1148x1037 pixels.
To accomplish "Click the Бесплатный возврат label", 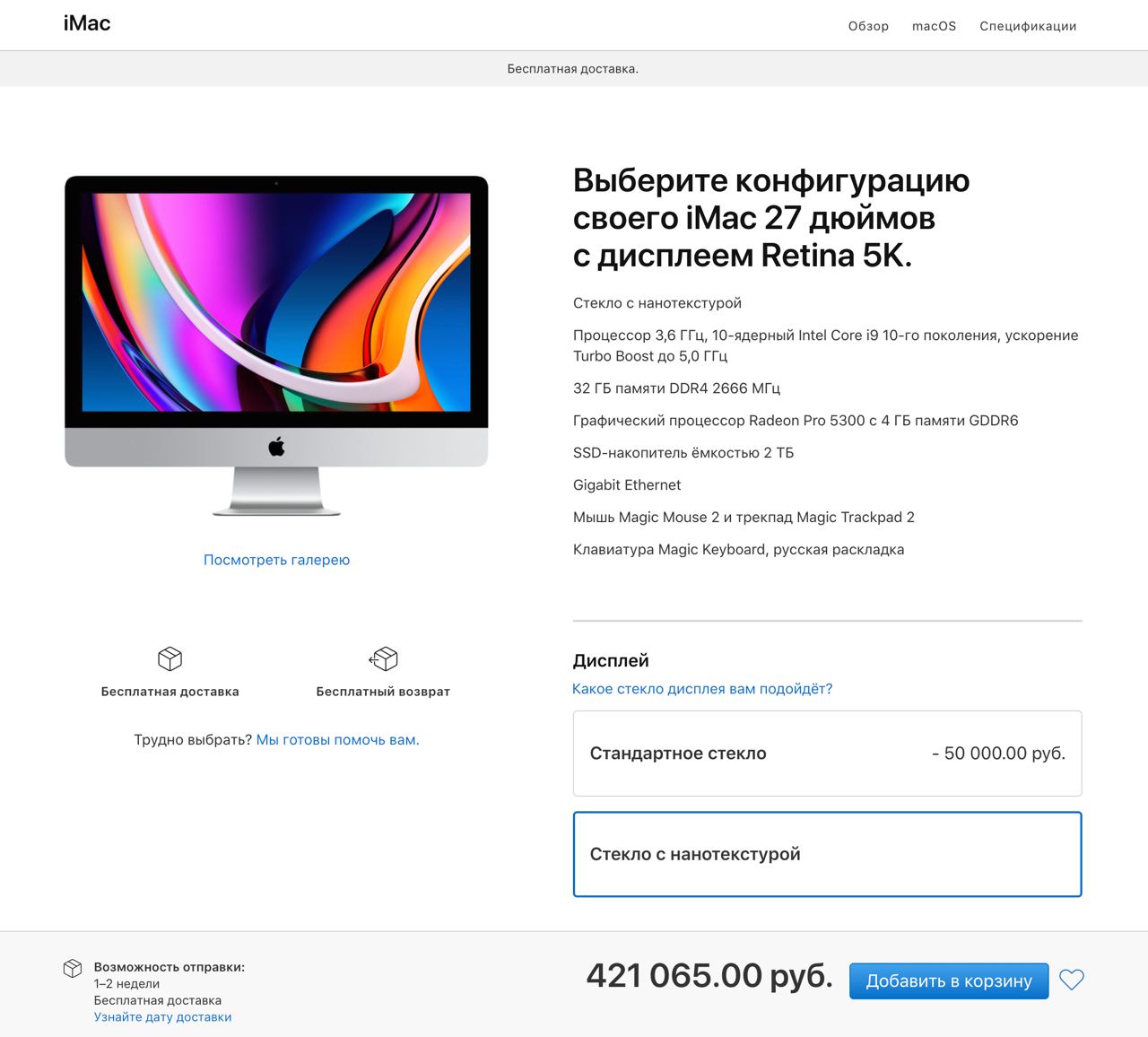I will coord(383,692).
